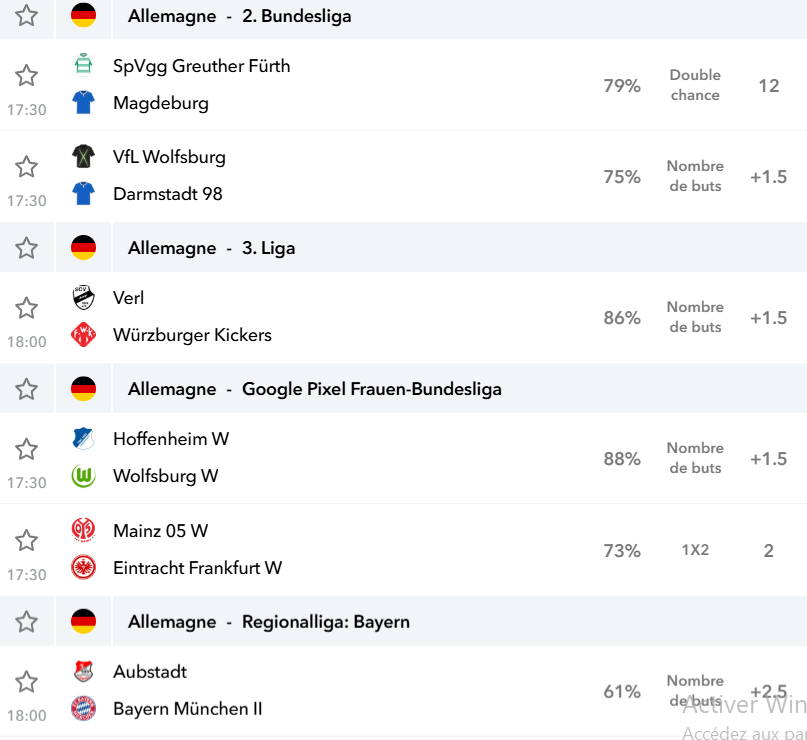807x740 pixels.
Task: Click the VfL Wolfsburg black jersey icon
Action: point(83,156)
